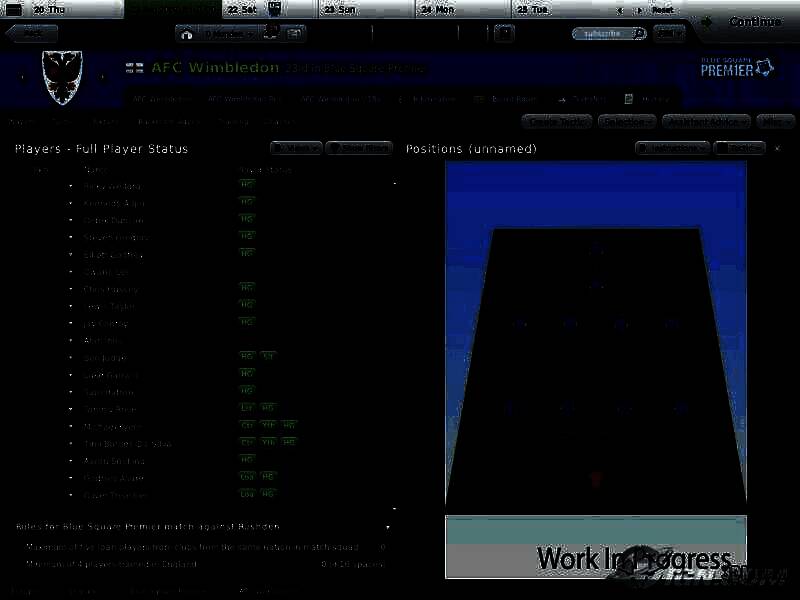Image resolution: width=800 pixels, height=600 pixels.
Task: Click the player list vertical scrollbar
Action: [x=394, y=340]
